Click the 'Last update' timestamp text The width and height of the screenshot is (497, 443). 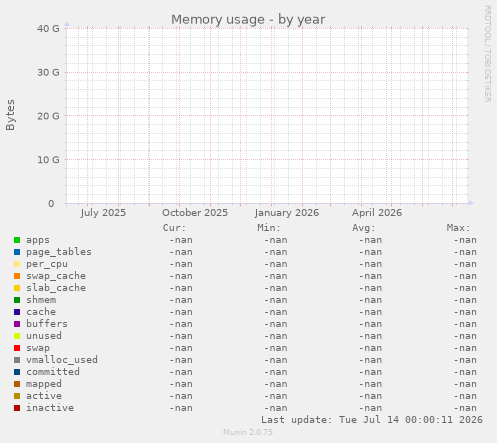coord(372,420)
